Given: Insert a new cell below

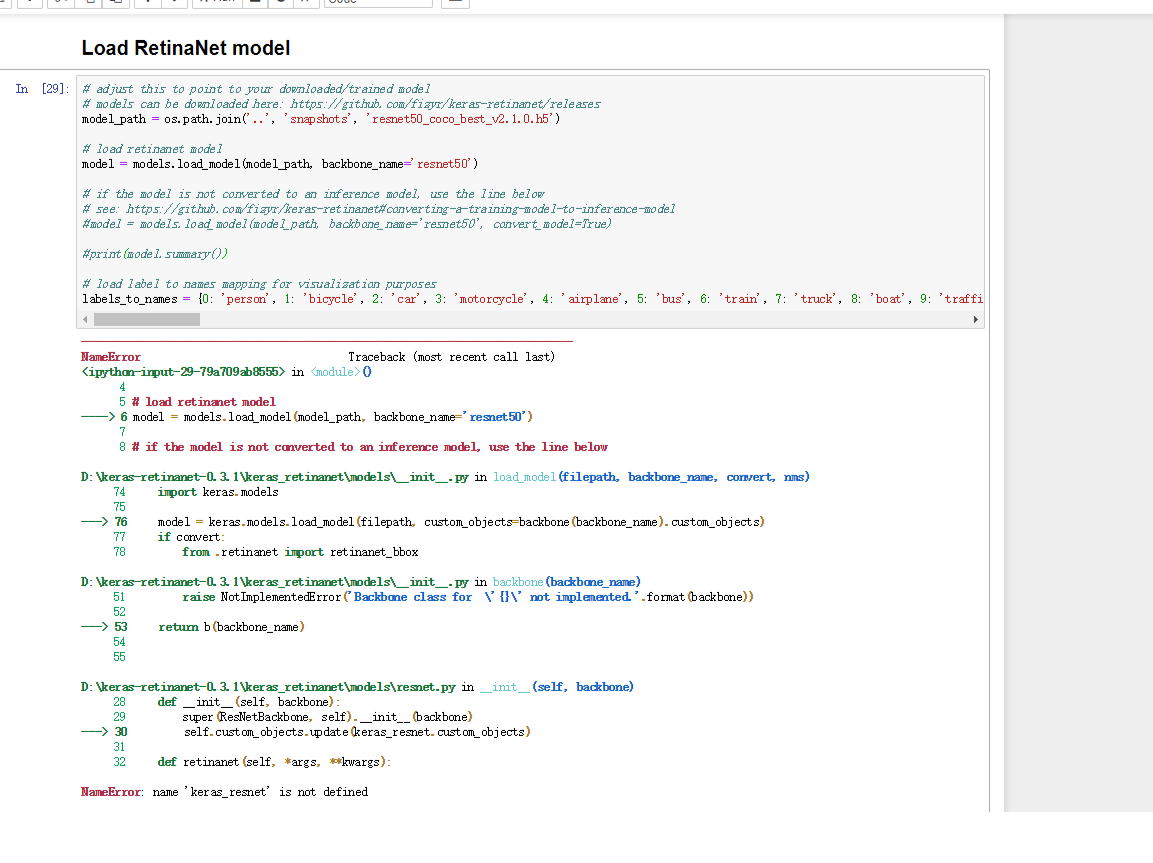Looking at the screenshot, I should [30, 5].
